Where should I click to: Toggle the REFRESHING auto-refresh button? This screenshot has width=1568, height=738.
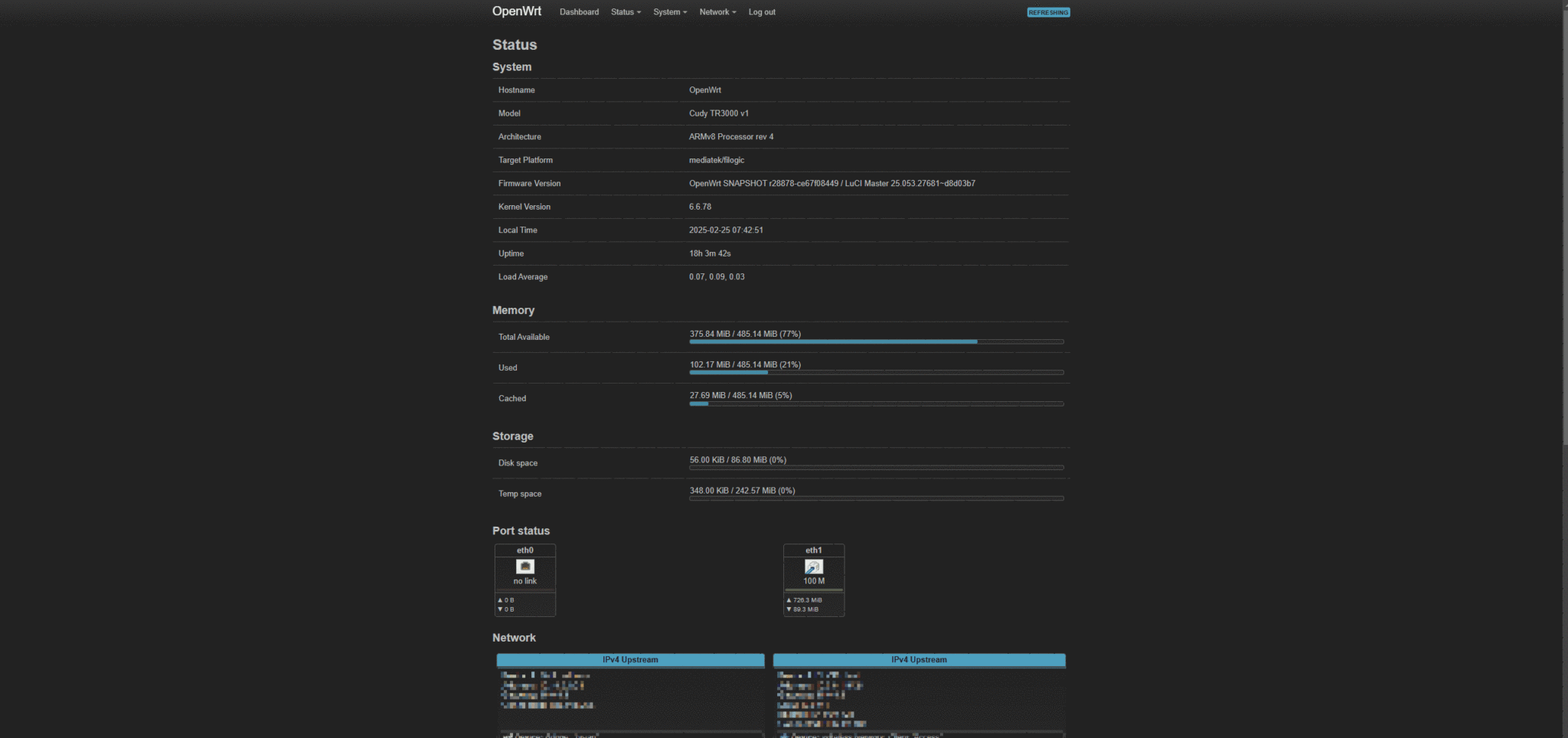coord(1048,11)
